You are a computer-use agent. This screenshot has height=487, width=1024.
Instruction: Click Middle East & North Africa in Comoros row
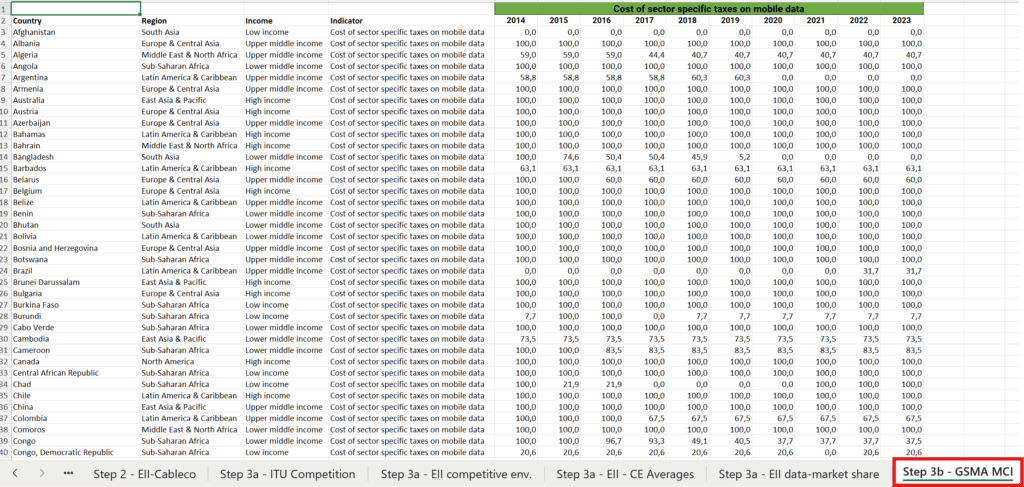pos(192,430)
